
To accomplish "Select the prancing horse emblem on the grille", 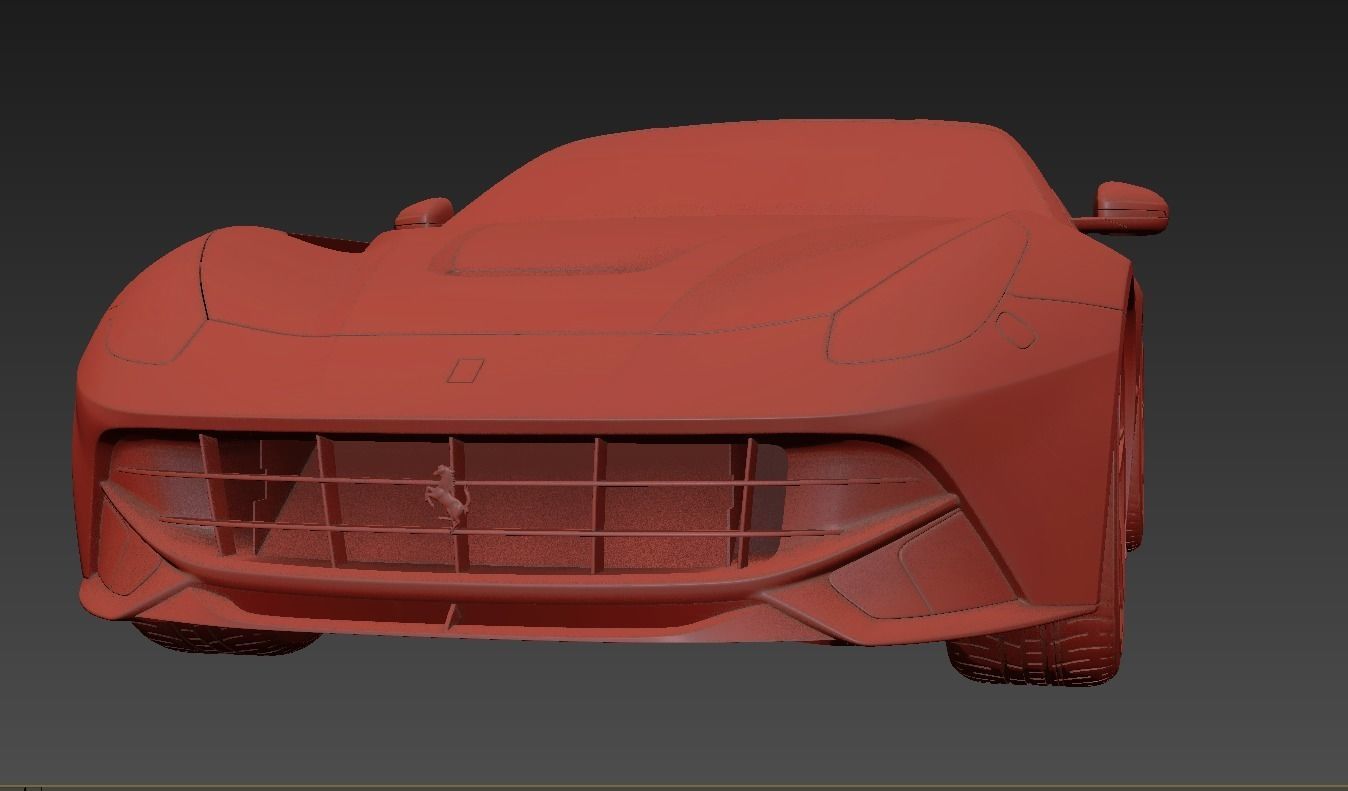I will [448, 496].
